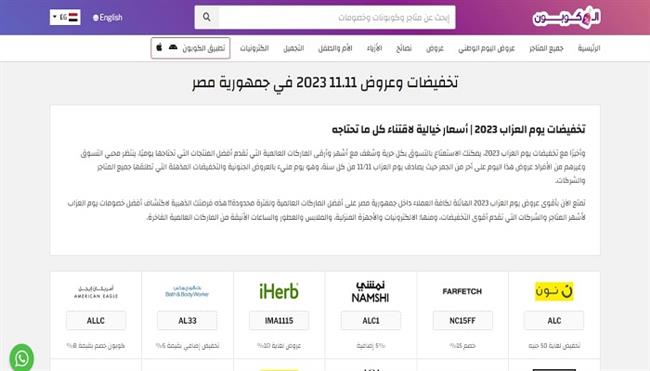This screenshot has height=371, width=650.
Task: Open the WhatsApp chat bubble
Action: (22, 358)
